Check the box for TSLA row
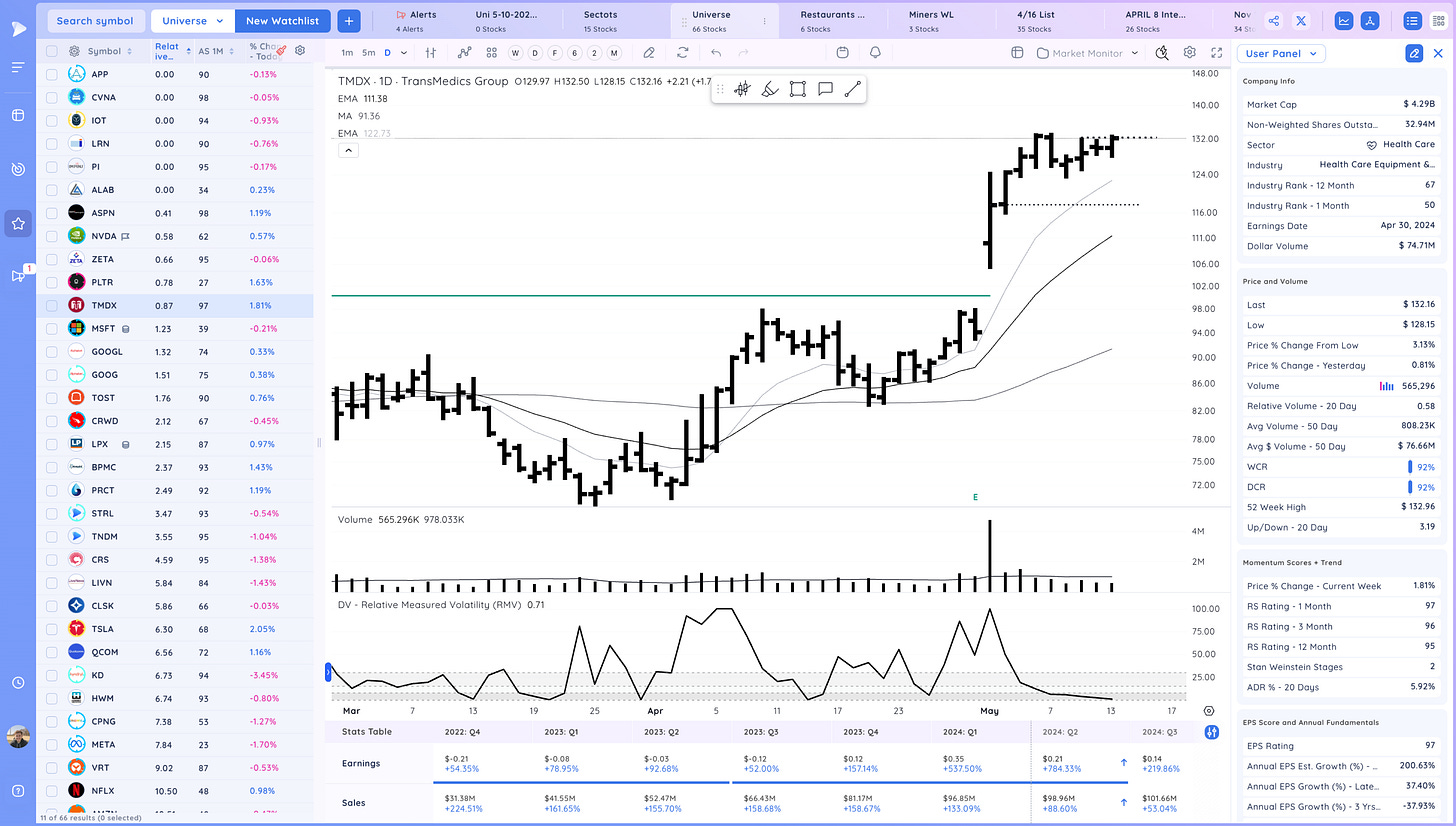Image resolution: width=1456 pixels, height=826 pixels. point(52,629)
